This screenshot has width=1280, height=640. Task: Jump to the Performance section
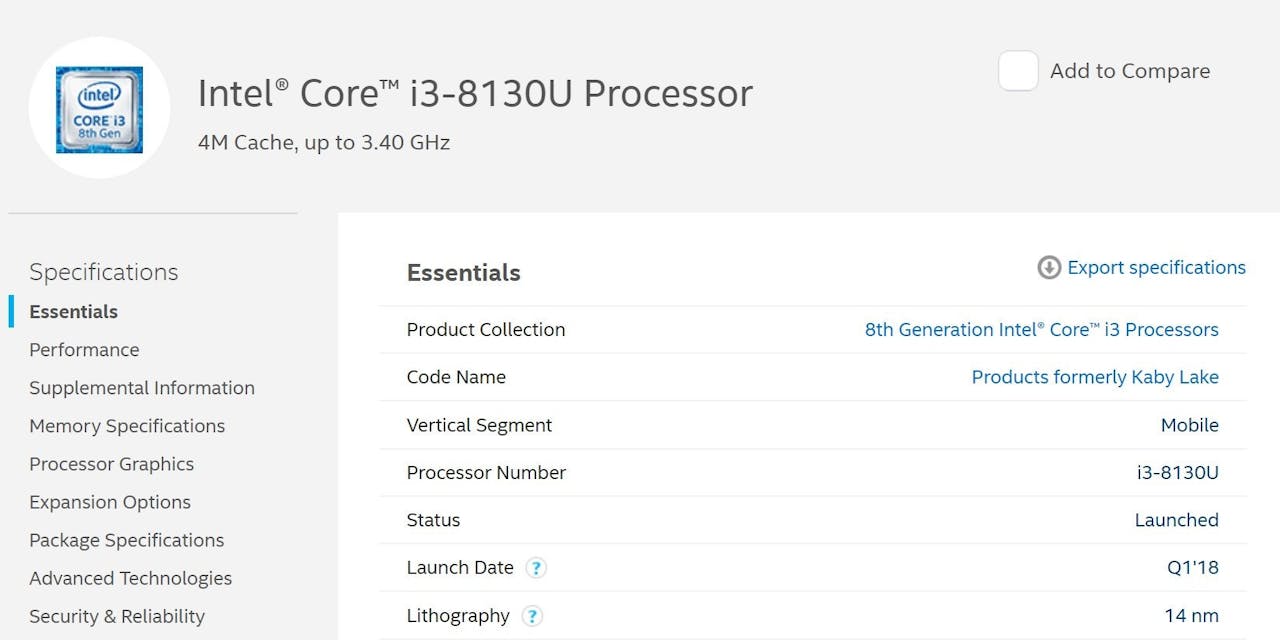tap(84, 350)
